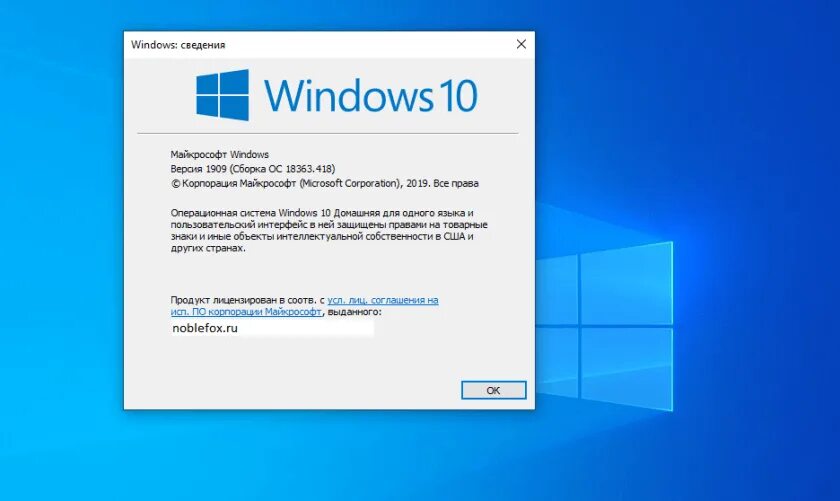The image size is (840, 501).
Task: Click the Операционная система Windows 10 Домашняя paragraph
Action: (329, 230)
